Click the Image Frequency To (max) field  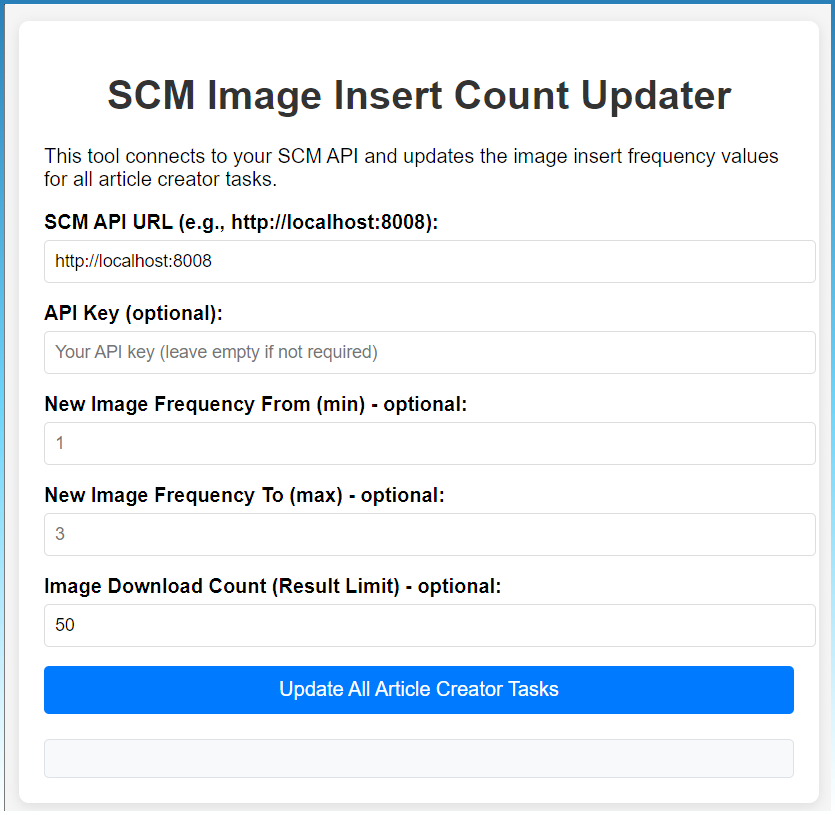tap(430, 534)
